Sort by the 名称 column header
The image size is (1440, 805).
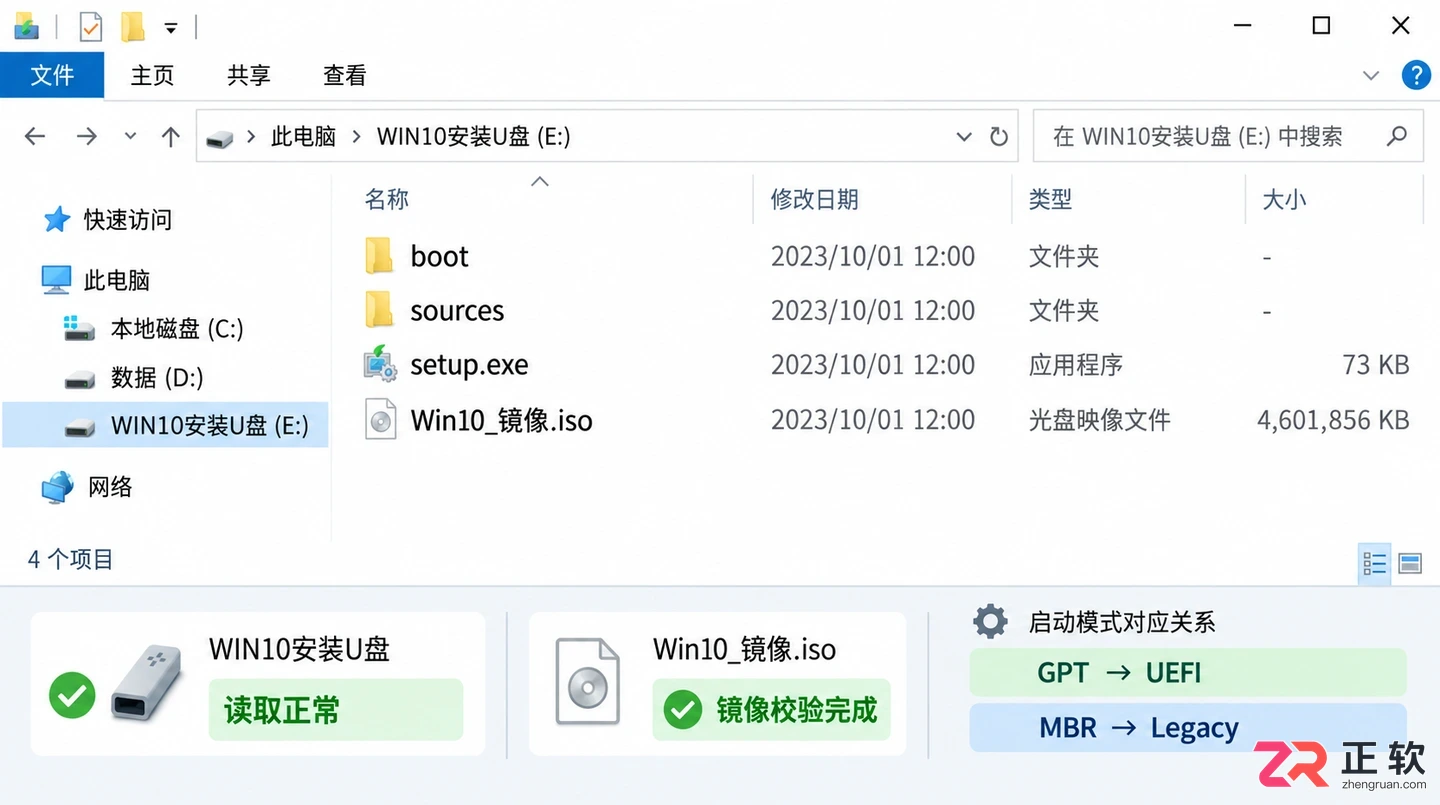[387, 199]
